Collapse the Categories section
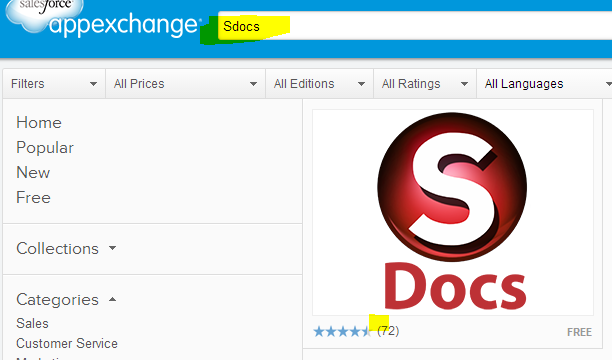The height and width of the screenshot is (360, 612). point(66,300)
